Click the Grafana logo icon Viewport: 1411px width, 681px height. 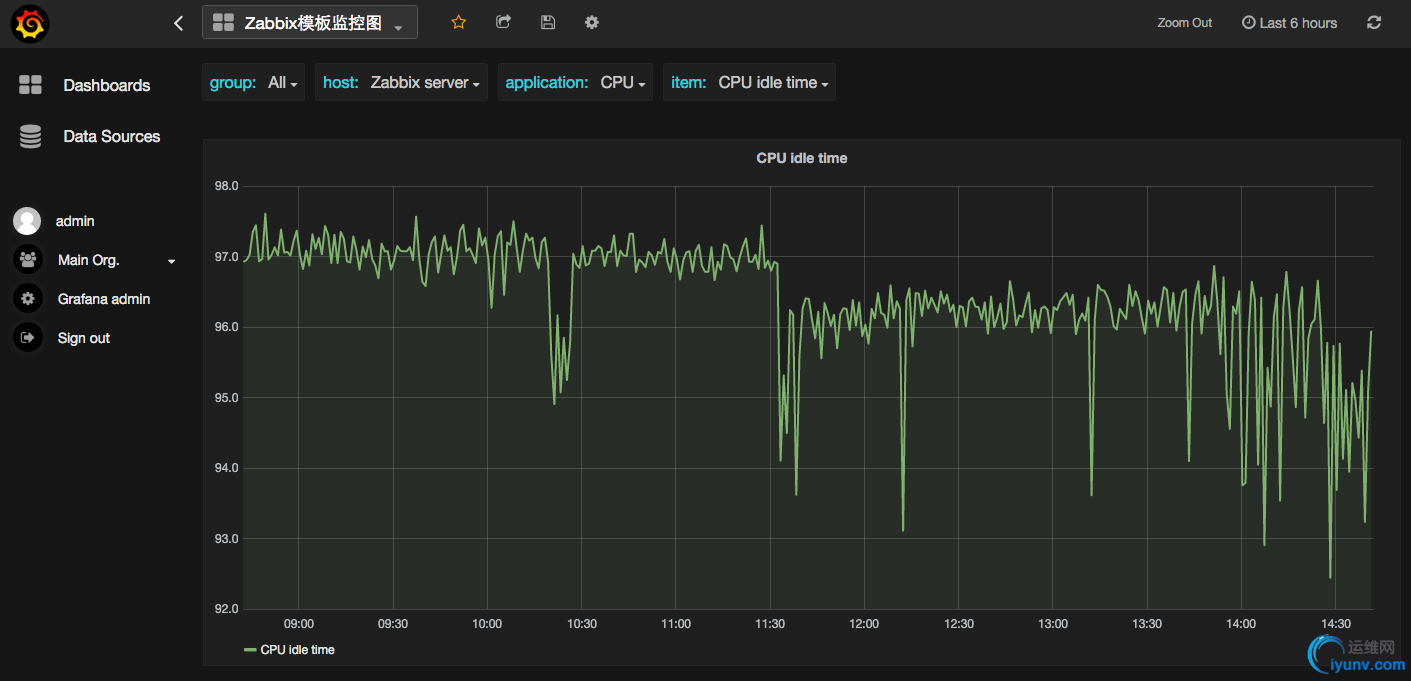30,24
